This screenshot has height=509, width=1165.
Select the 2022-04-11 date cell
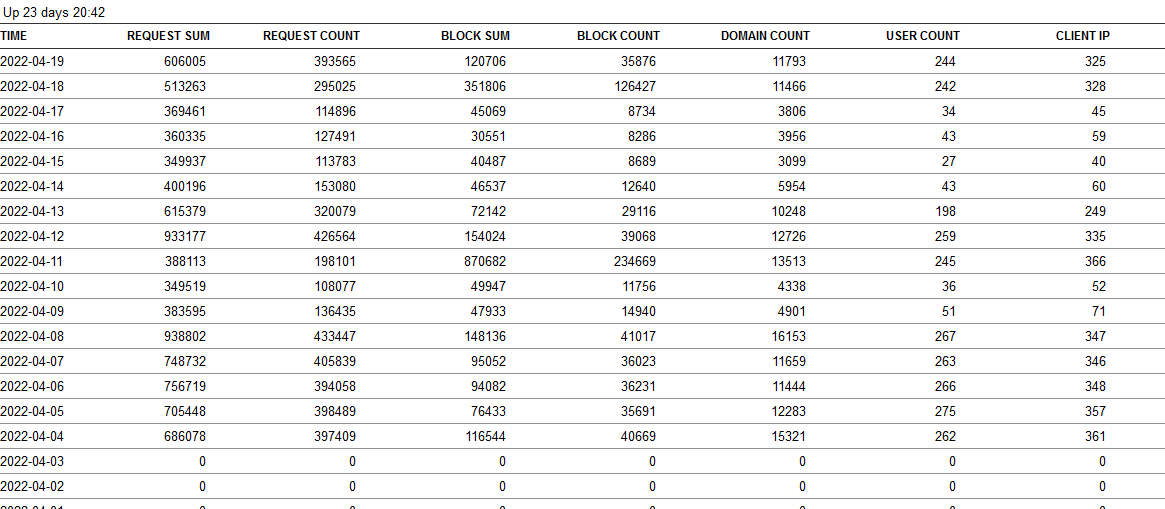pos(32,261)
